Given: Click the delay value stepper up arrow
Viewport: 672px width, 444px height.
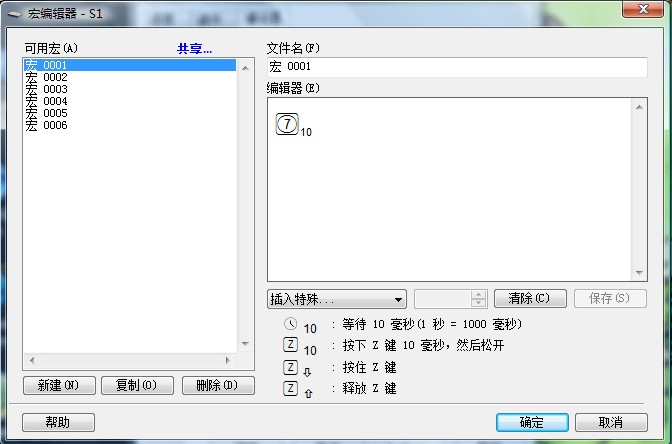Looking at the screenshot, I should click(478, 295).
